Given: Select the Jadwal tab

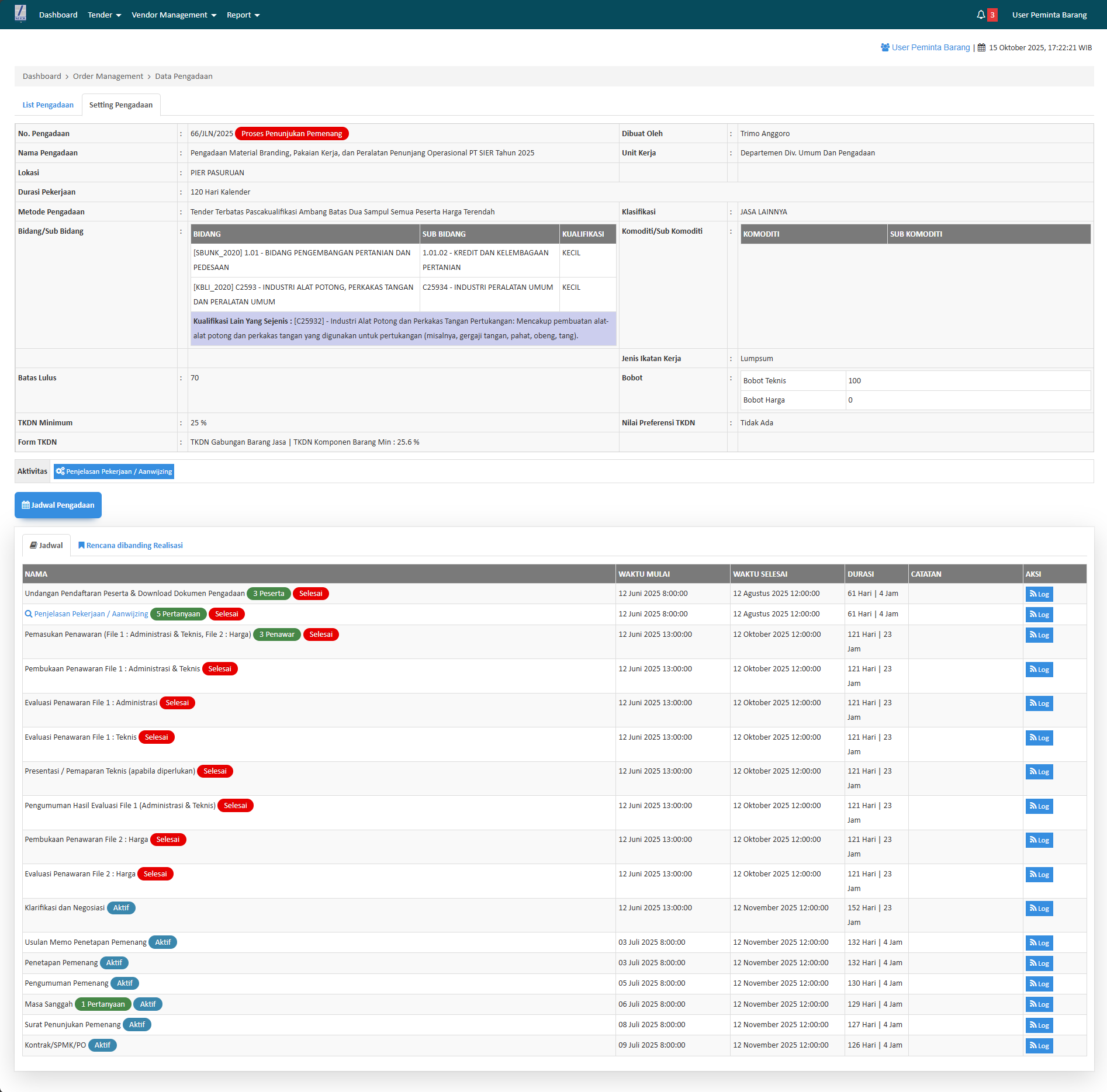Looking at the screenshot, I should pos(46,546).
